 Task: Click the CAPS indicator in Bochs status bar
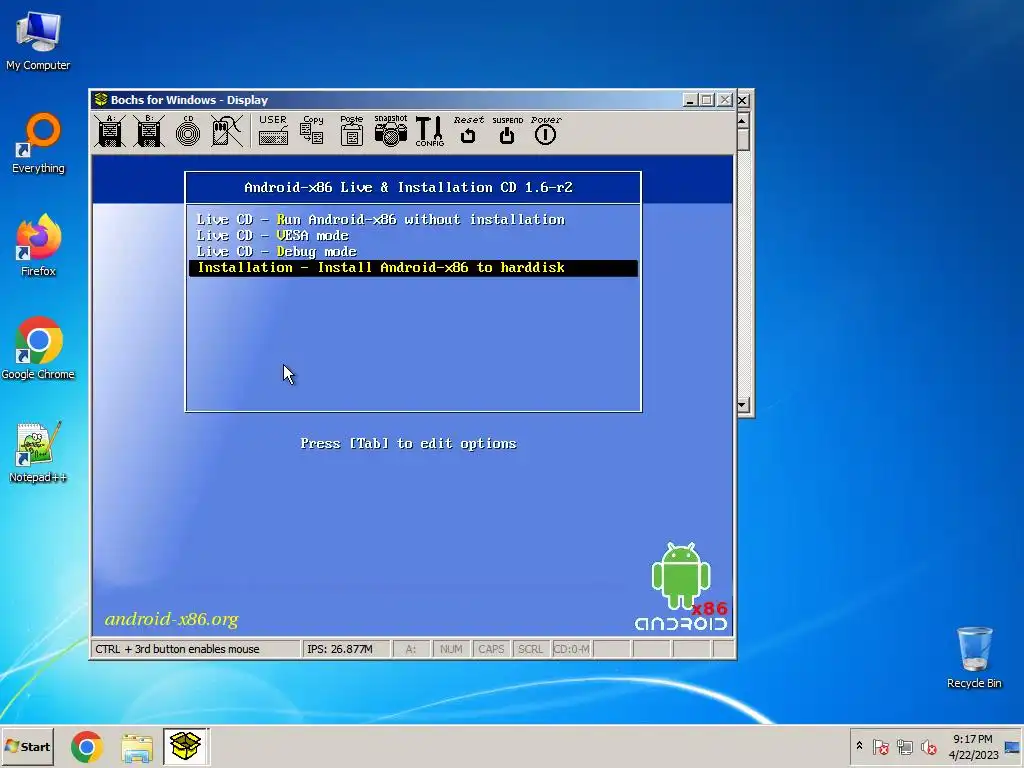coord(491,649)
